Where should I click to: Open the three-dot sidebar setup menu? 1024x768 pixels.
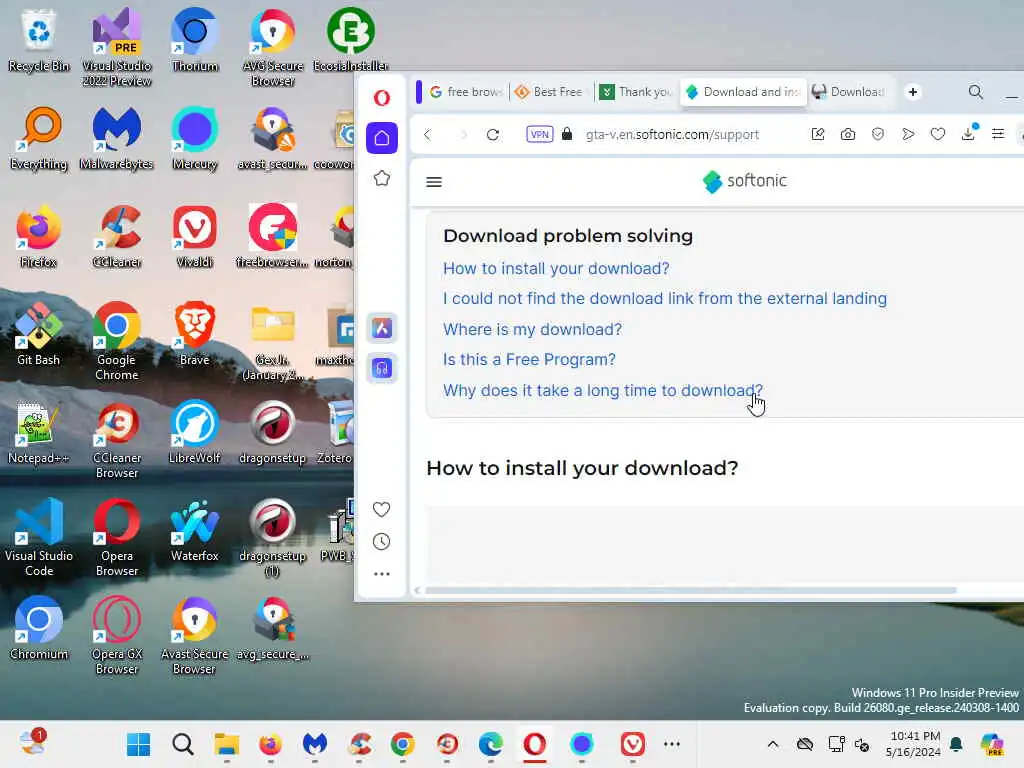[381, 574]
